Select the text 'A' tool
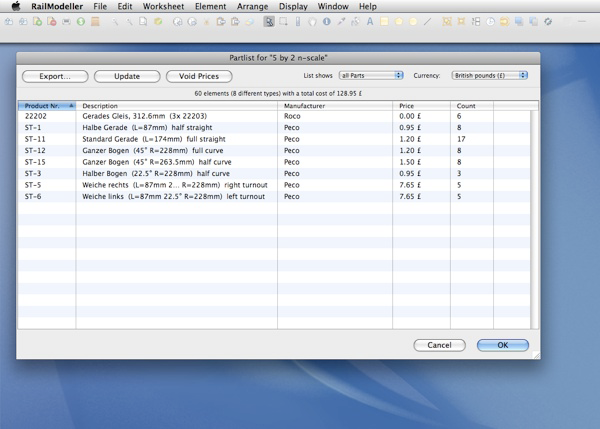Viewport: 600px width, 429px height. [369, 21]
